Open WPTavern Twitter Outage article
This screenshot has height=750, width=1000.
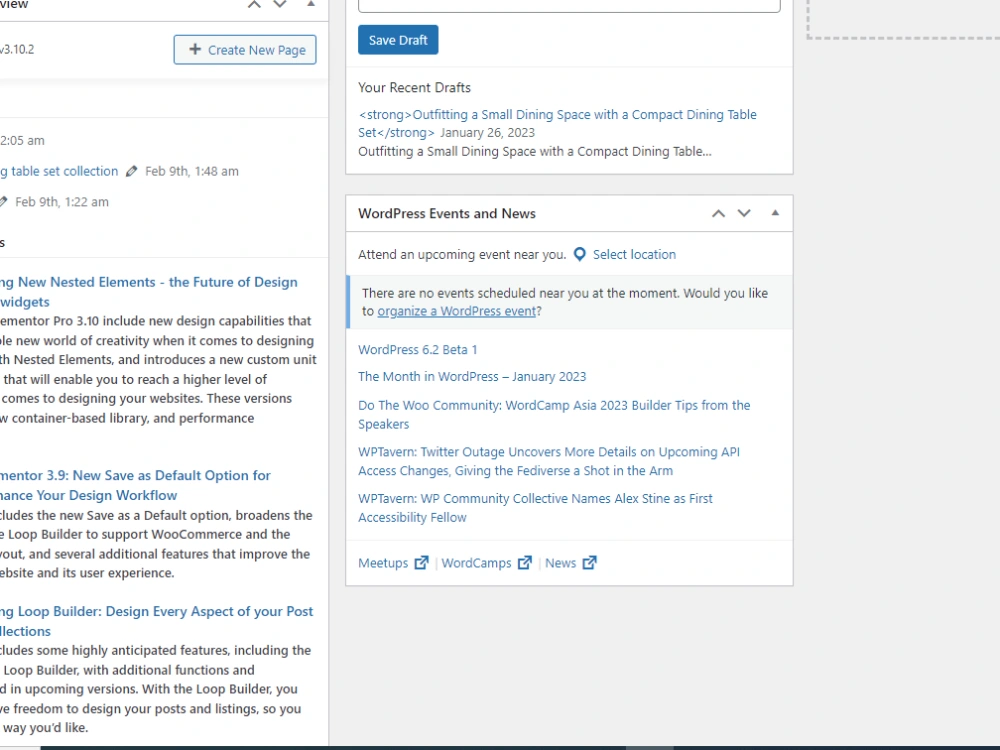548,461
